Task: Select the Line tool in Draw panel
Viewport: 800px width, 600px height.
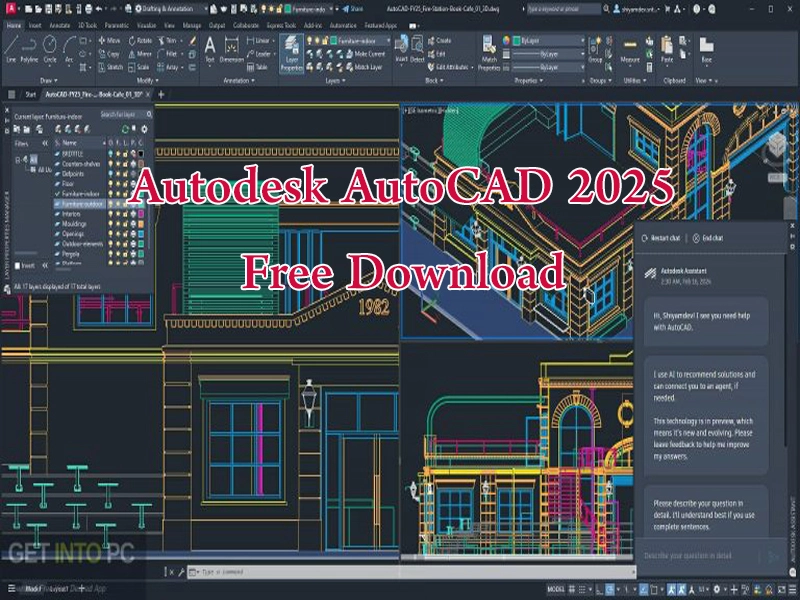Action: coord(11,49)
